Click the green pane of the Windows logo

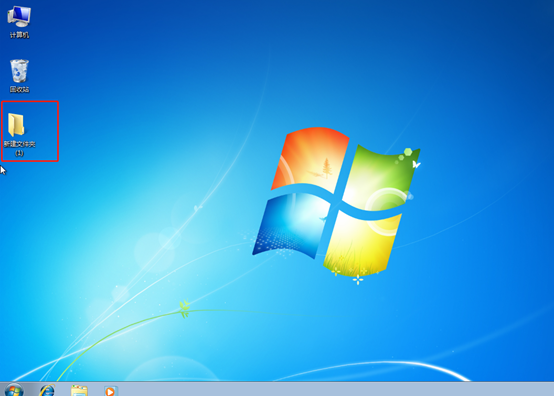click(x=382, y=177)
